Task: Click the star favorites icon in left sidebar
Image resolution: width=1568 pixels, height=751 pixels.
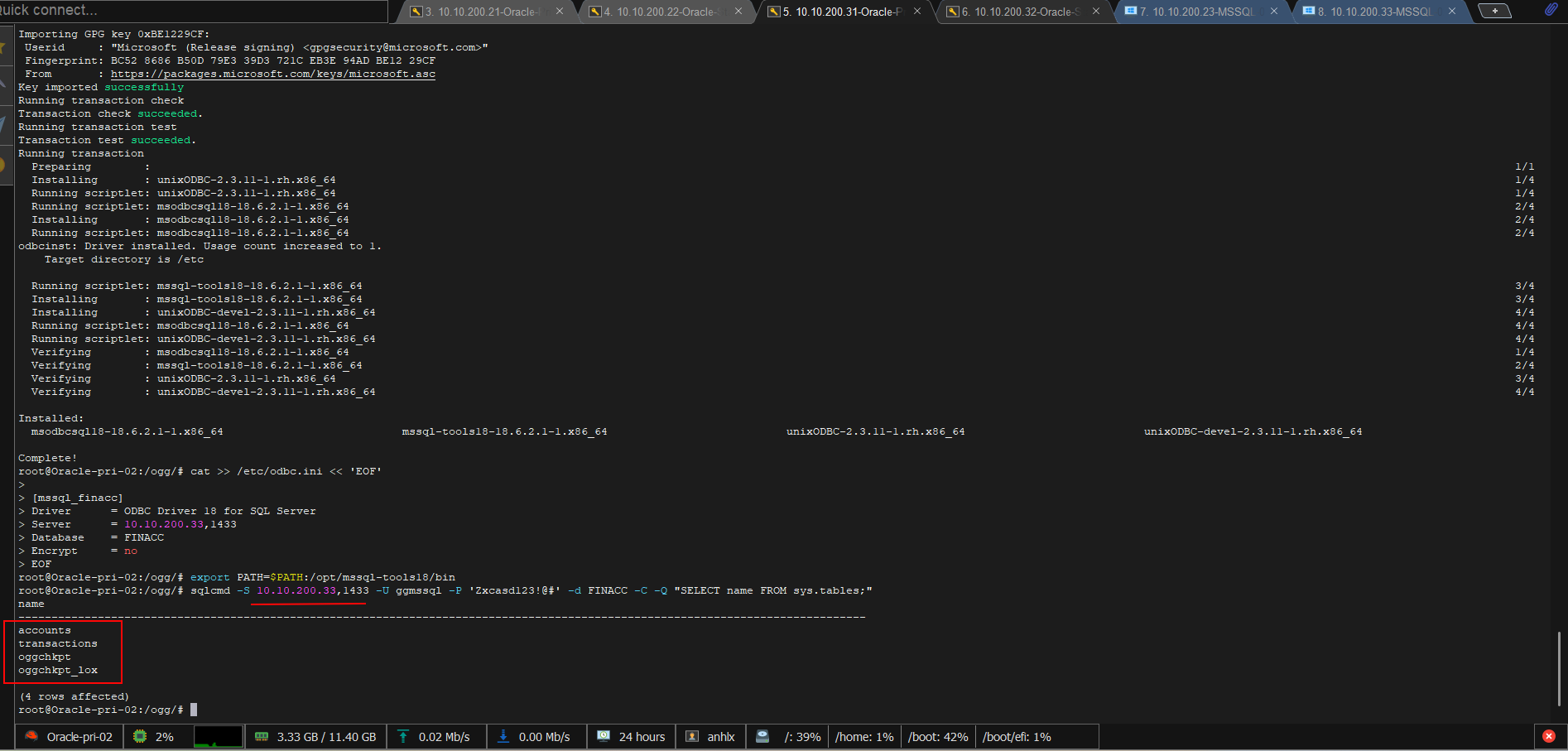Action: 3,46
